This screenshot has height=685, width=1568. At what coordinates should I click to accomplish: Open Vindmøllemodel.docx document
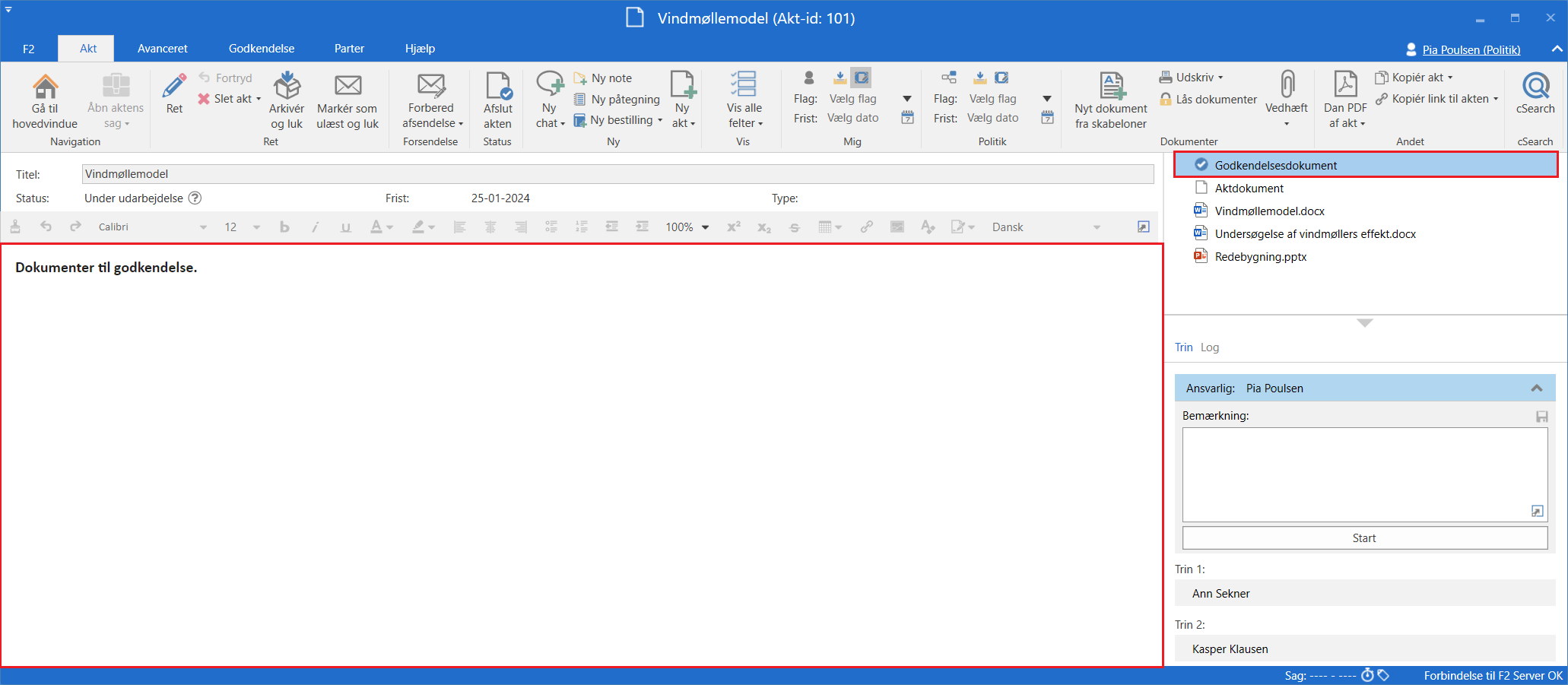[x=1269, y=211]
